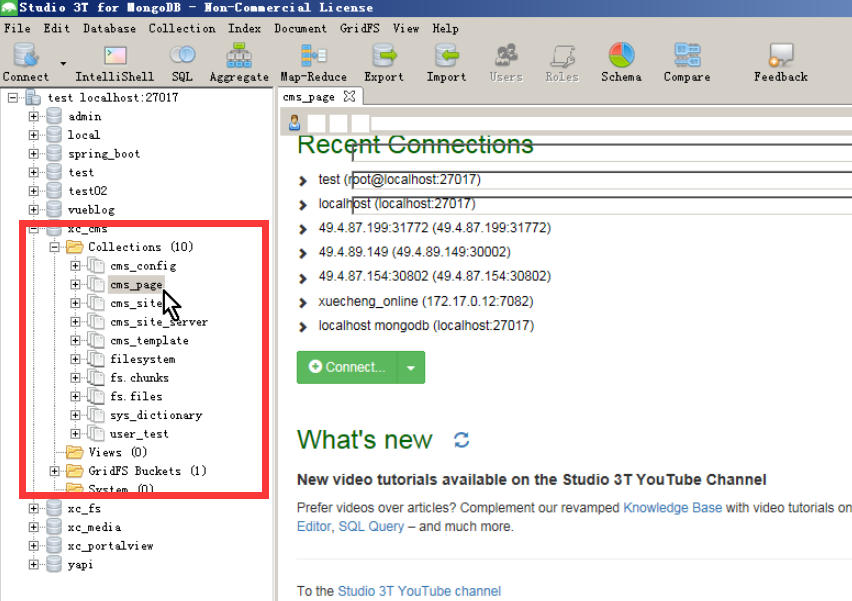Expand recent connection 49.4.87.199:31772 chevron
The height and width of the screenshot is (601, 852).
point(303,229)
